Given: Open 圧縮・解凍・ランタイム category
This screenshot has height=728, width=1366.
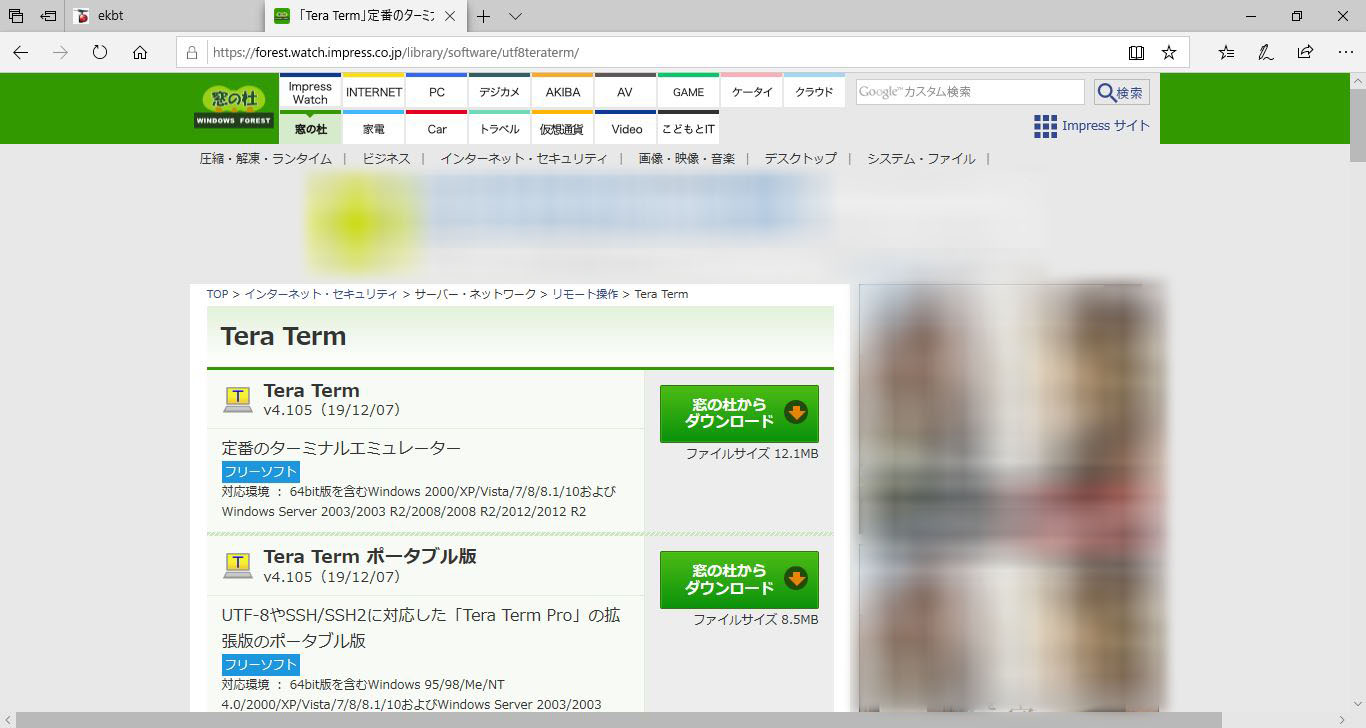Looking at the screenshot, I should (265, 158).
